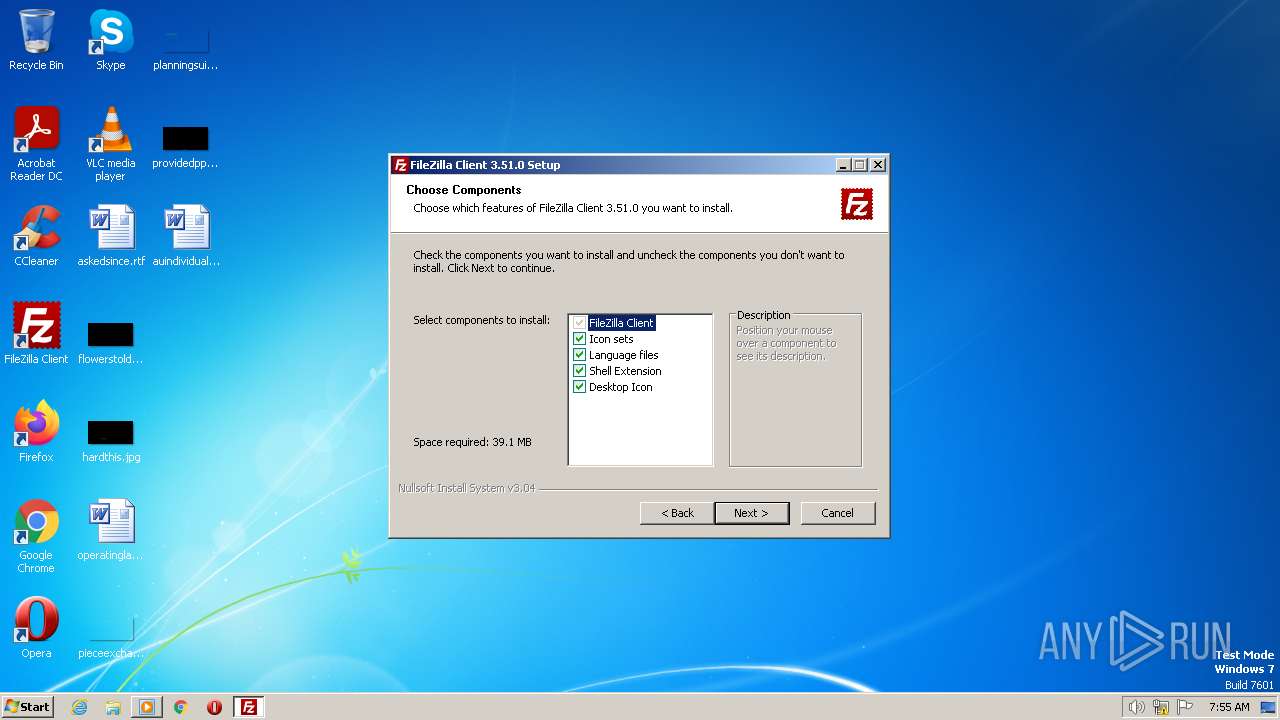The height and width of the screenshot is (720, 1280).
Task: Open Chrome from the taskbar
Action: tap(181, 707)
